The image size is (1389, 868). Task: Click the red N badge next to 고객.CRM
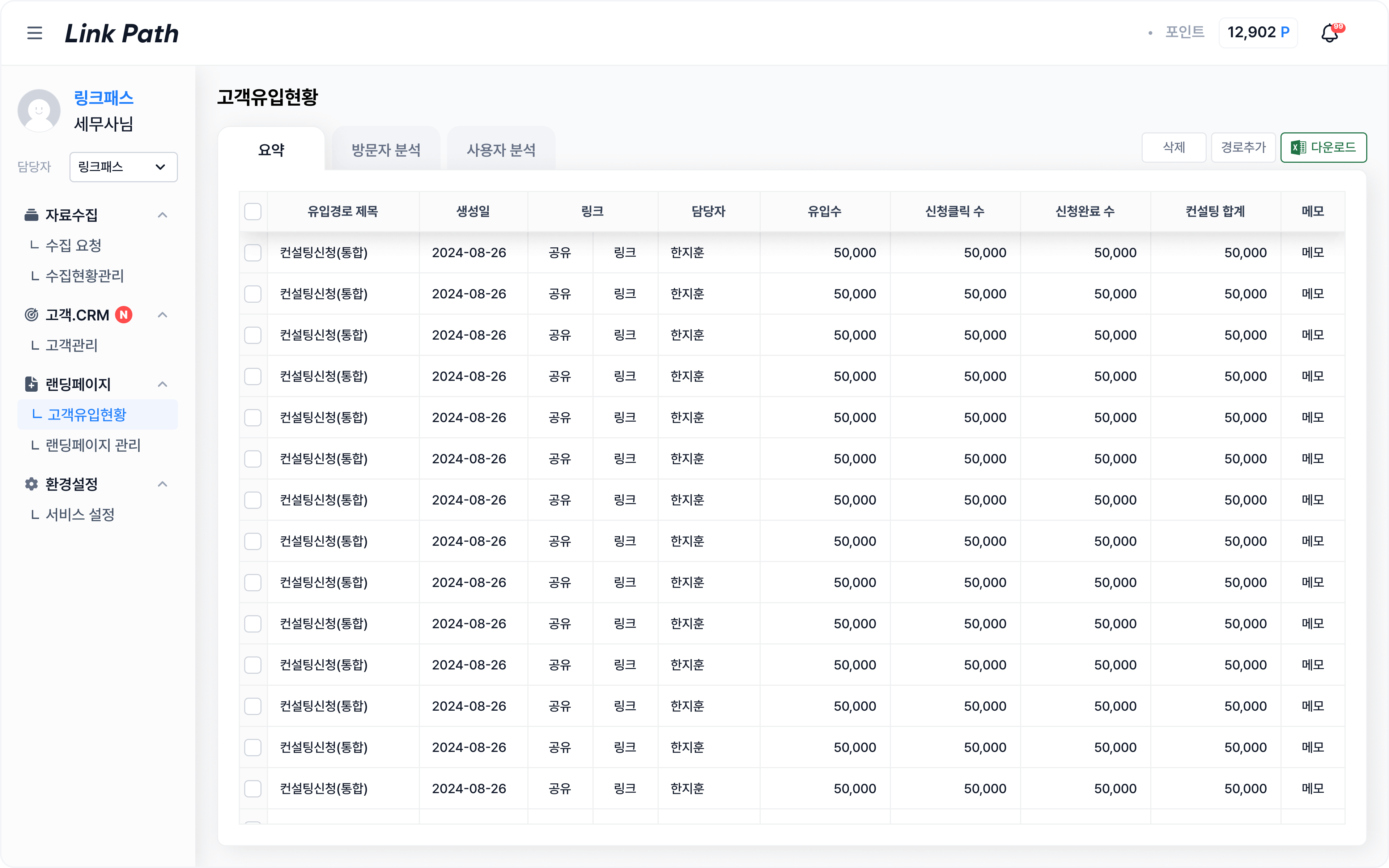(123, 315)
